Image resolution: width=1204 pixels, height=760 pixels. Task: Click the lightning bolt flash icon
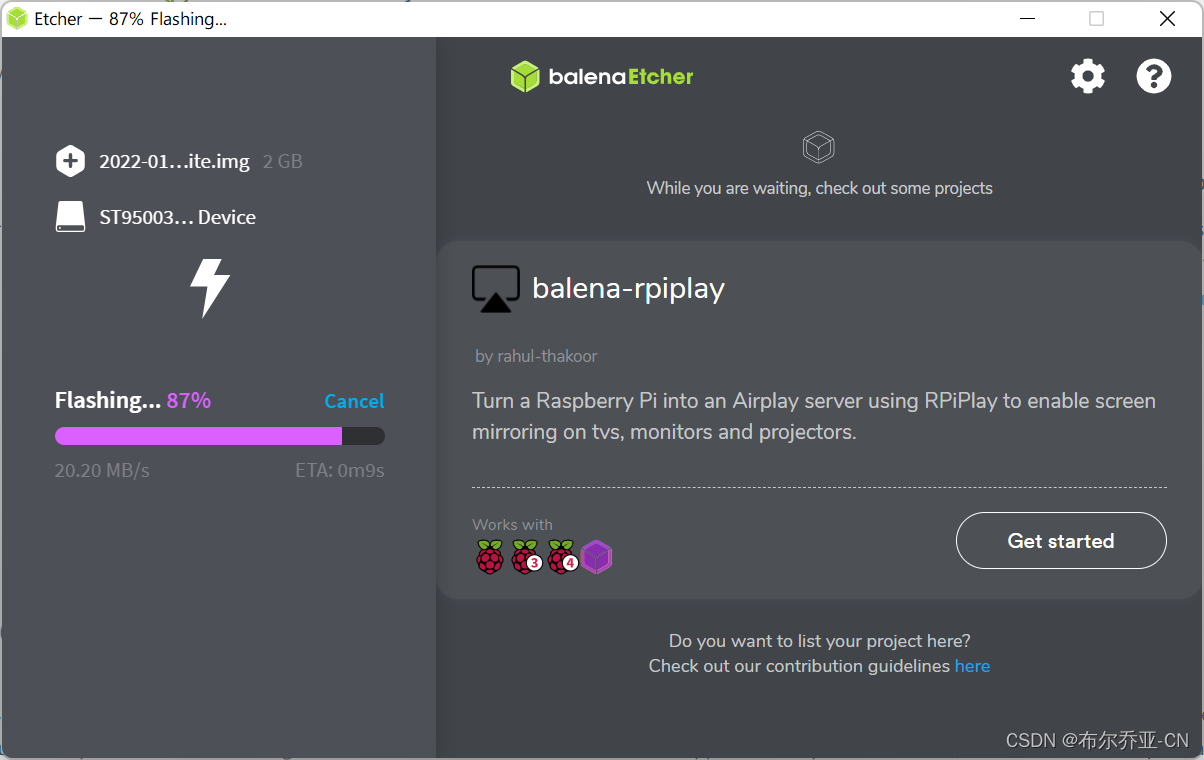coord(210,289)
